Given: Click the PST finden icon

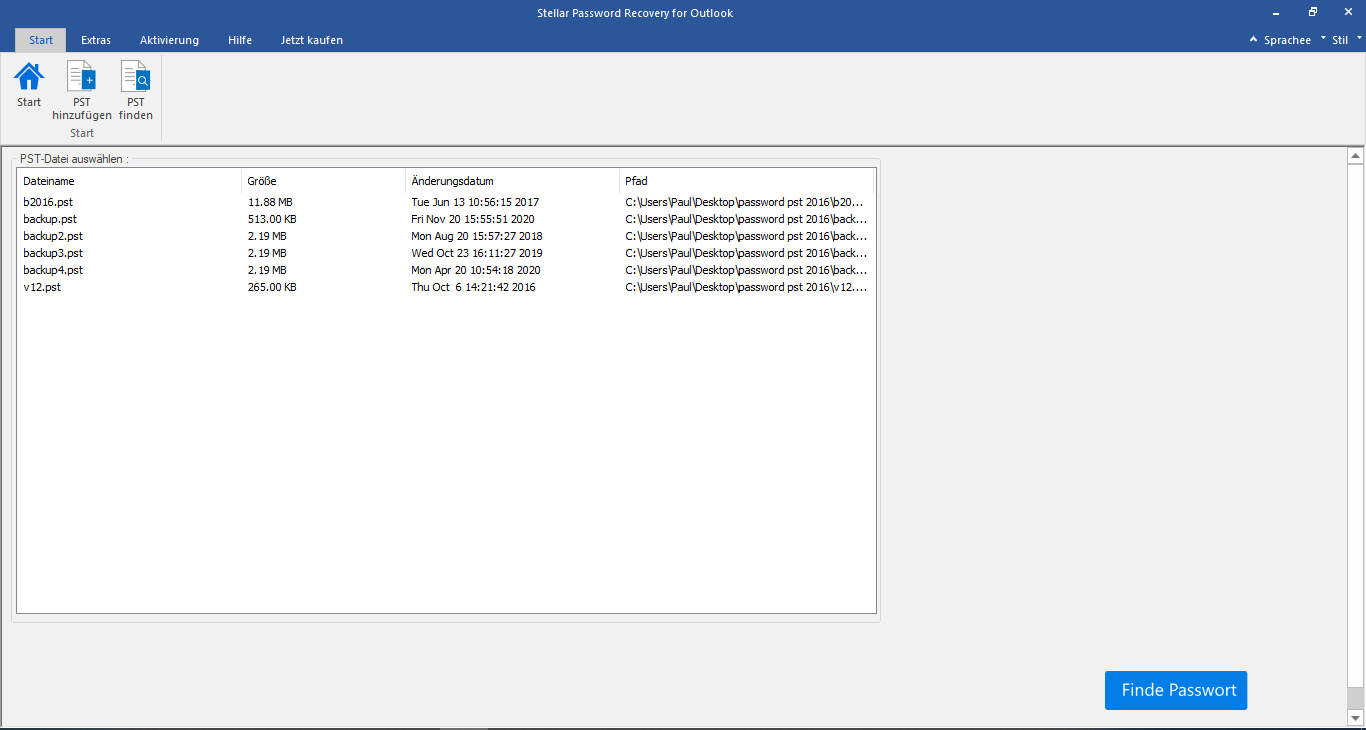Looking at the screenshot, I should pos(135,77).
